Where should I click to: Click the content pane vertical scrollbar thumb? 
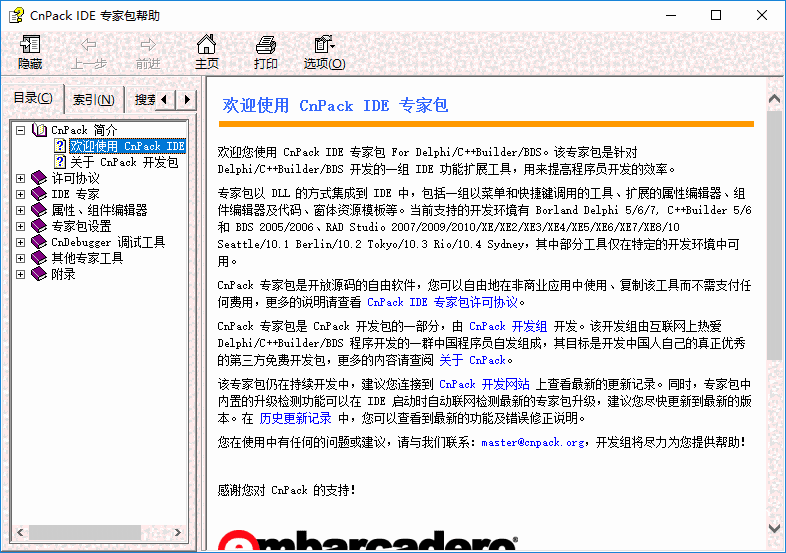(774, 235)
